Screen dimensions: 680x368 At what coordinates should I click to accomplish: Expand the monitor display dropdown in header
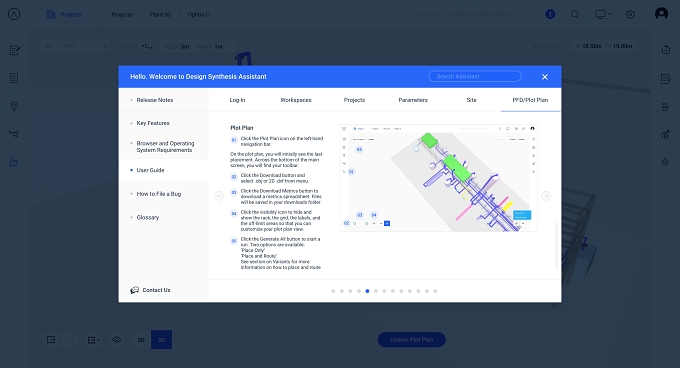click(x=603, y=14)
